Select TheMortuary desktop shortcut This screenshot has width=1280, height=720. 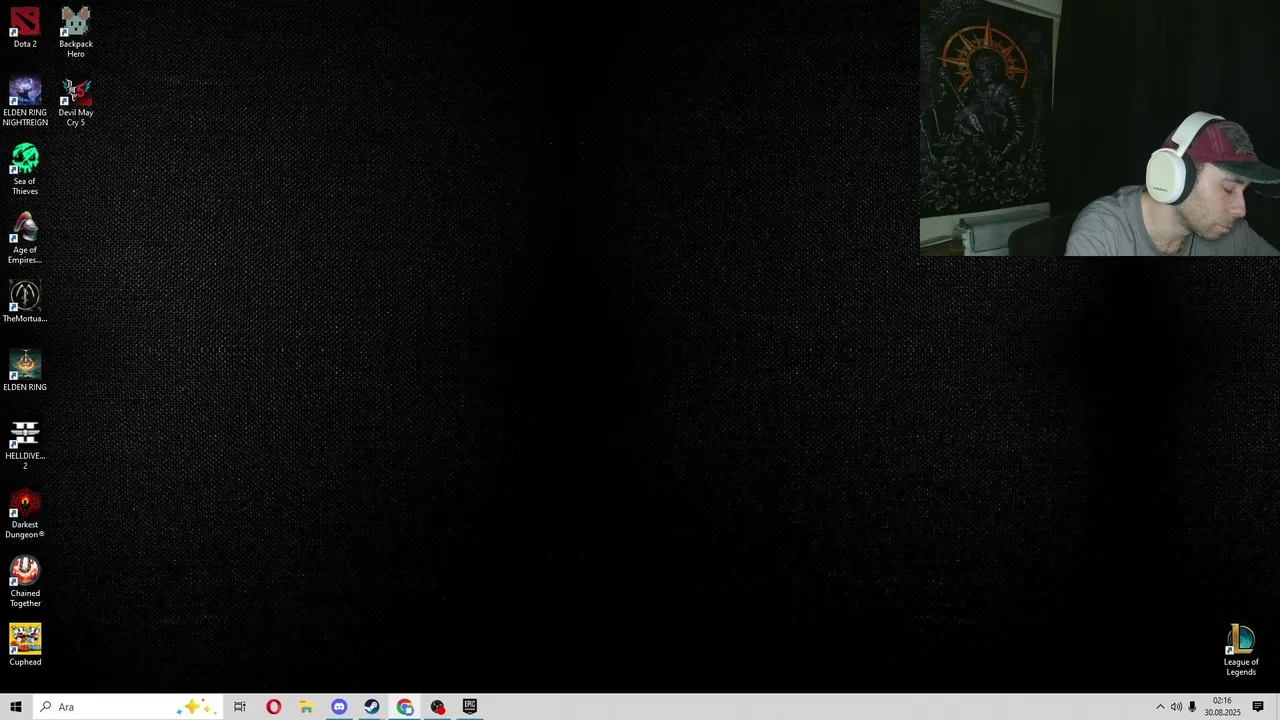tap(25, 302)
